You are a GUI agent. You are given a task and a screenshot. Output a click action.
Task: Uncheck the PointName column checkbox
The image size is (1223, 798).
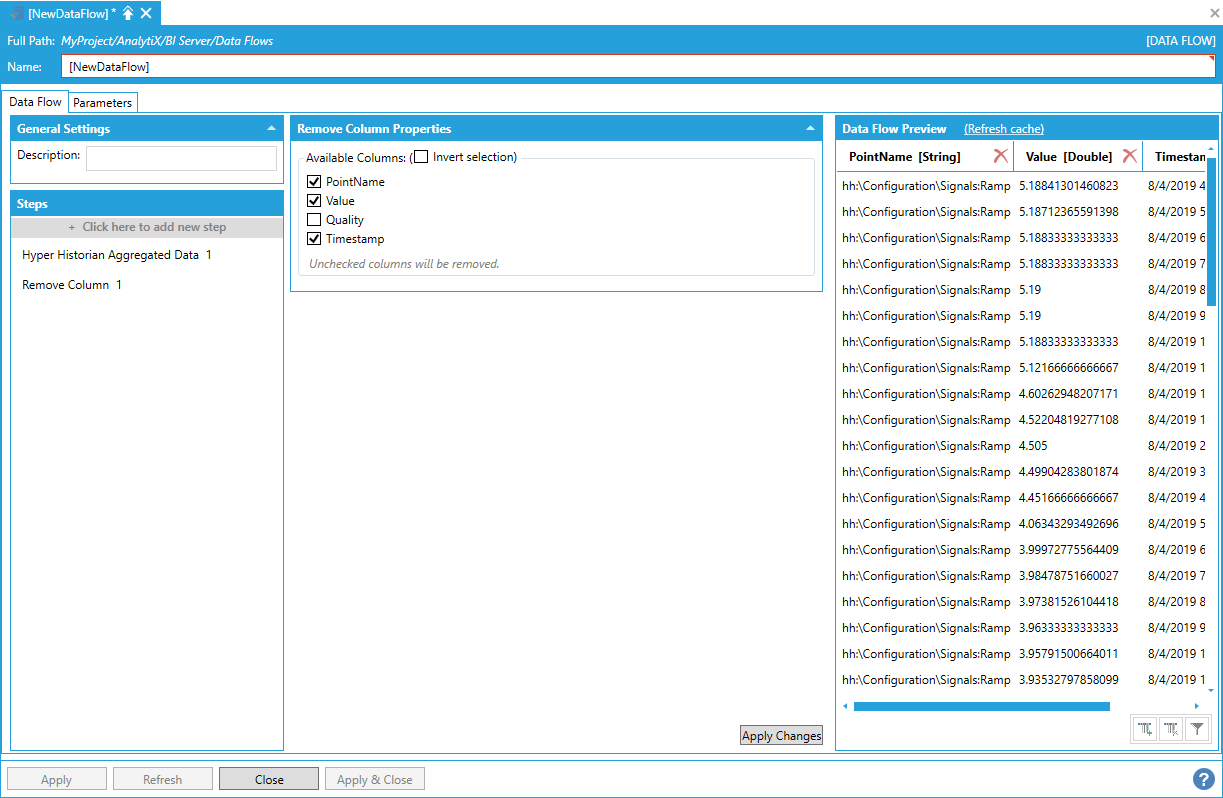(314, 182)
